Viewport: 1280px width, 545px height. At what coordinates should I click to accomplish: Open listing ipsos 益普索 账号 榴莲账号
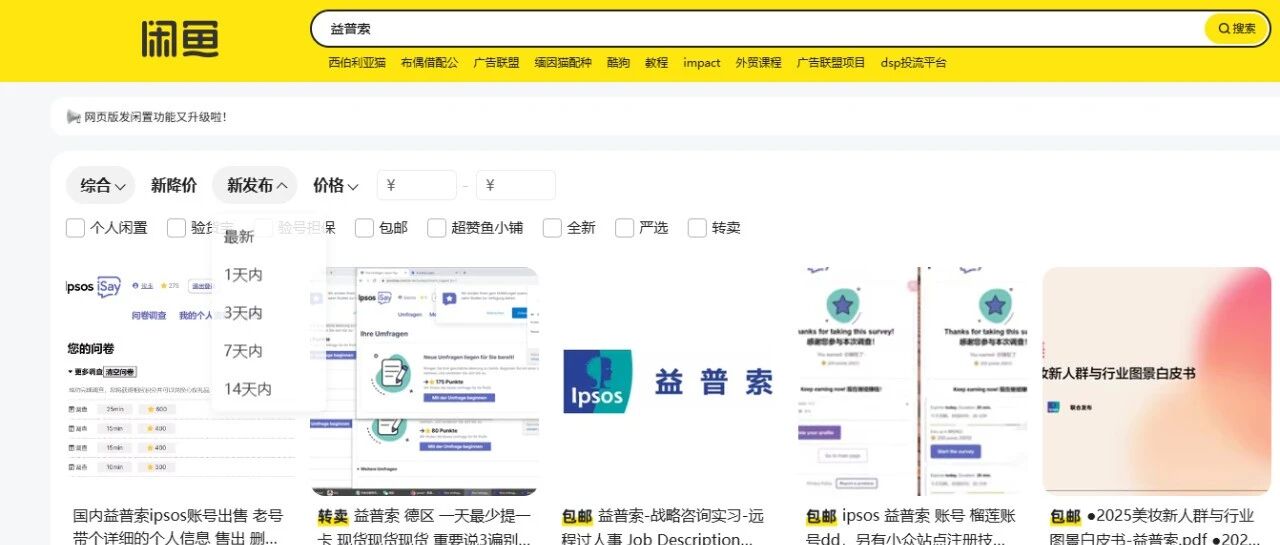tap(912, 527)
